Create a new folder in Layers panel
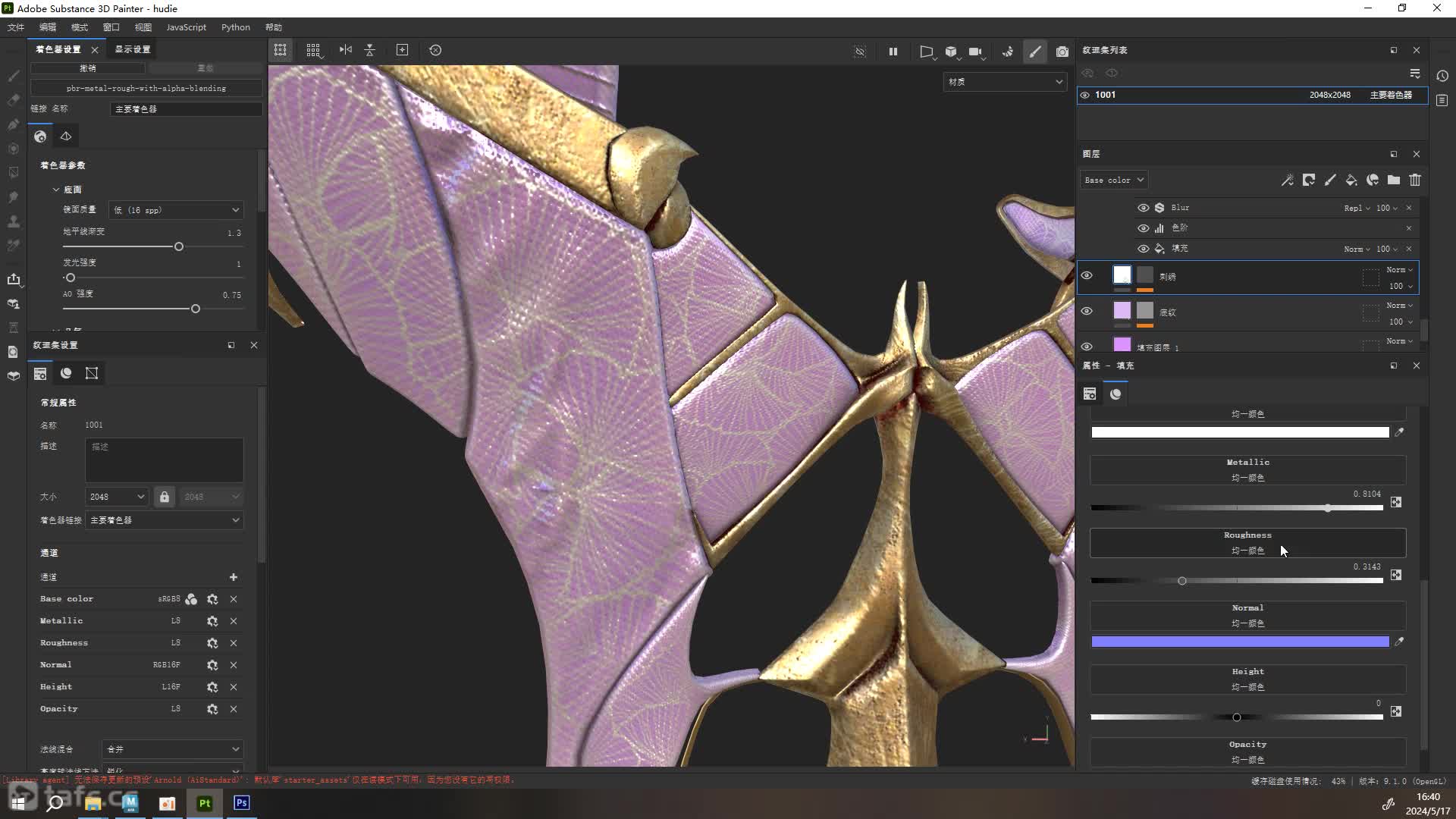Screen dimensions: 1456x819 click(x=1394, y=180)
